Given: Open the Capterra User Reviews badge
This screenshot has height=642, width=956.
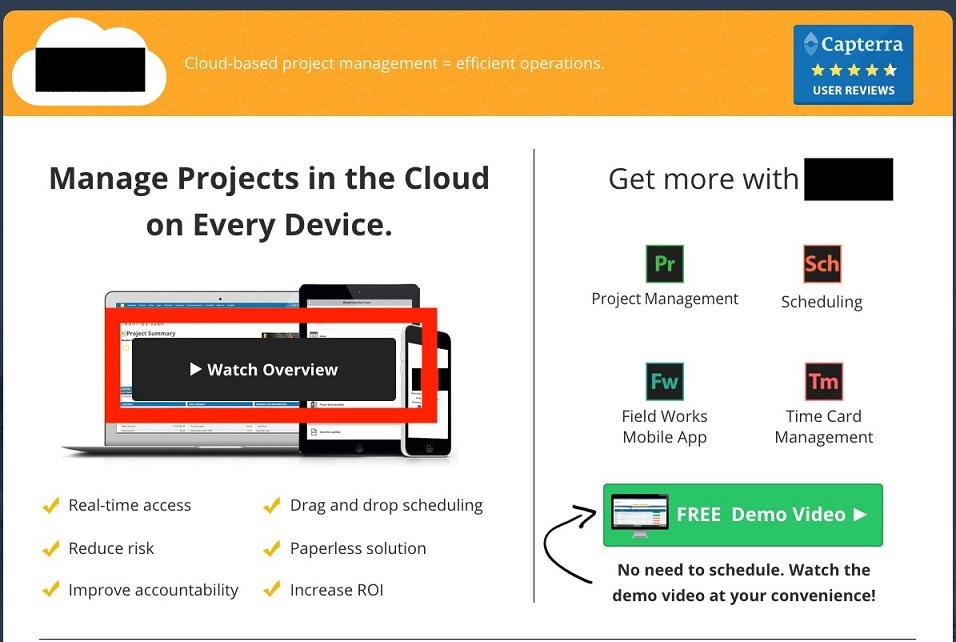Looking at the screenshot, I should (853, 65).
